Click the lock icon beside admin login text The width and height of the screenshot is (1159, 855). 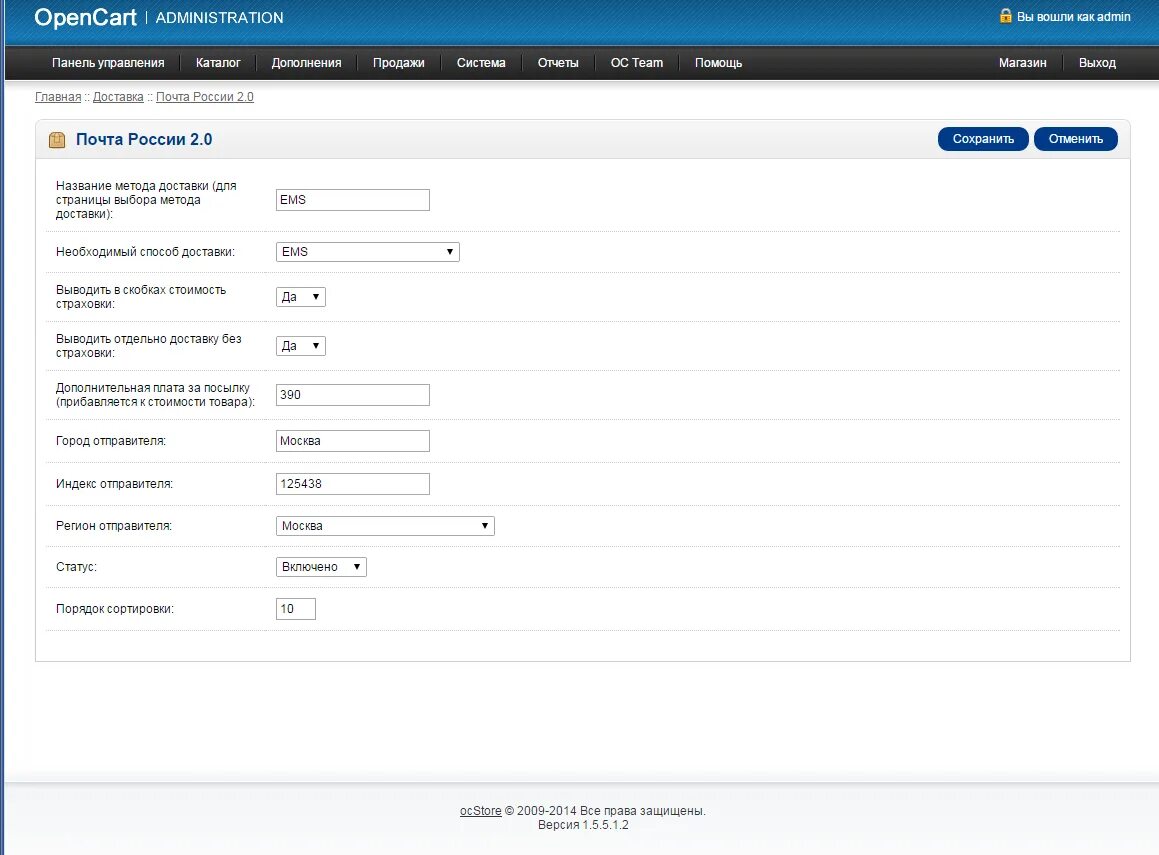click(1005, 16)
